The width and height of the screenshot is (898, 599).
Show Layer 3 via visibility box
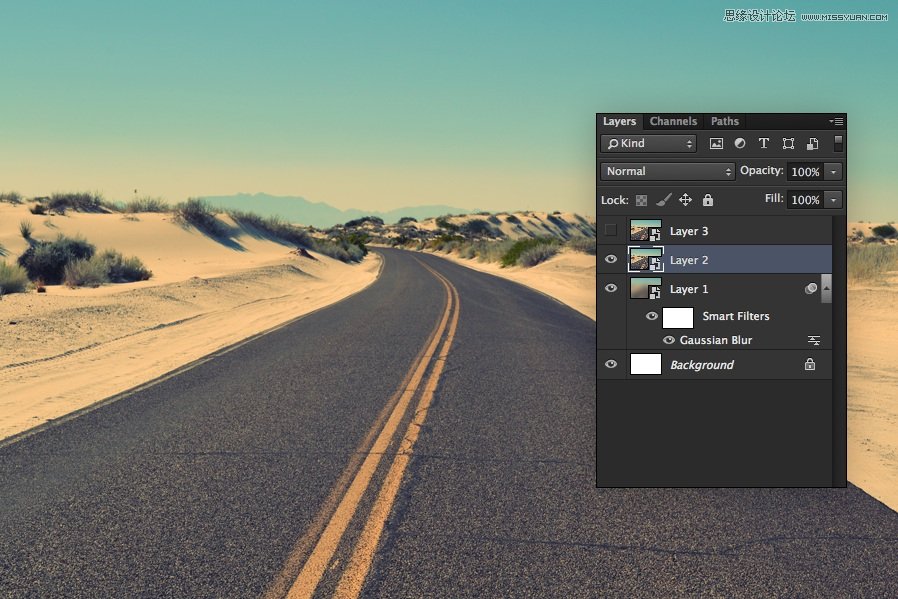coord(611,231)
